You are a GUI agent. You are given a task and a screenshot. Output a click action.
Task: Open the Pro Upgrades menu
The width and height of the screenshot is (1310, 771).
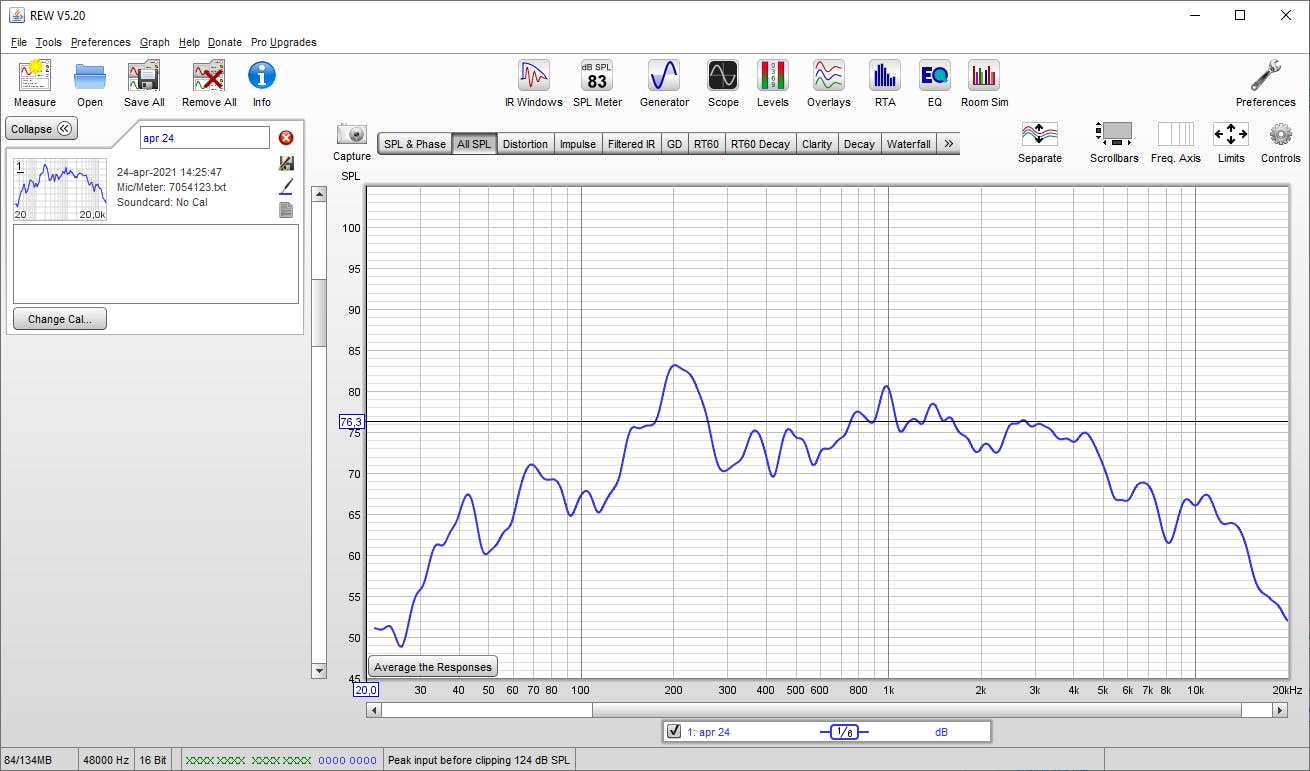283,42
